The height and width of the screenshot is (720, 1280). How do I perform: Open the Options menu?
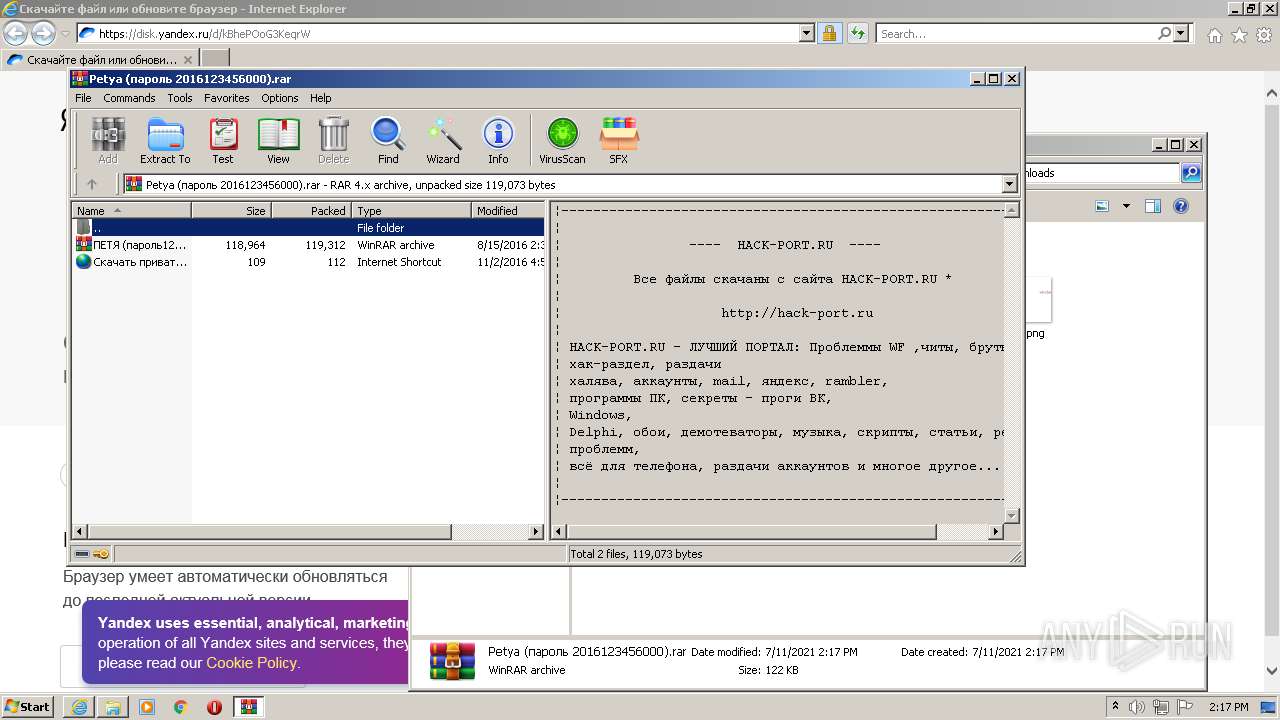280,98
